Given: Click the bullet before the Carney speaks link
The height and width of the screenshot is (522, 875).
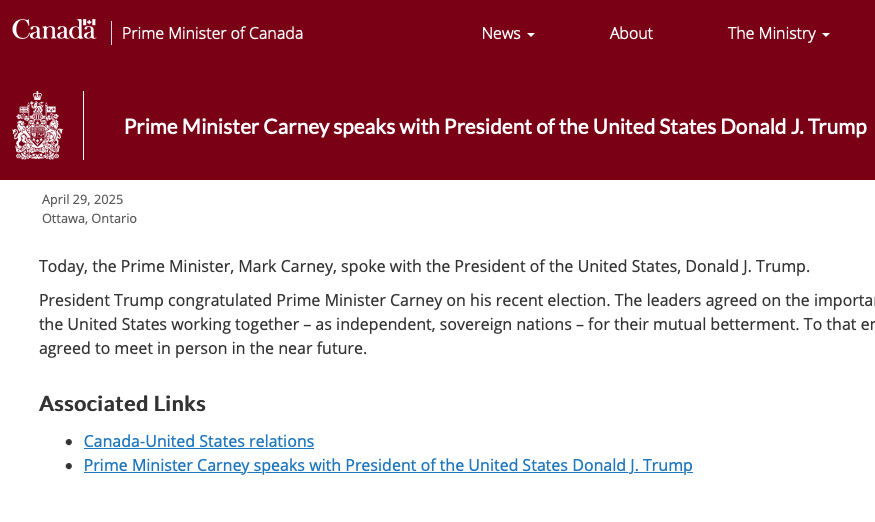Looking at the screenshot, I should [x=69, y=466].
